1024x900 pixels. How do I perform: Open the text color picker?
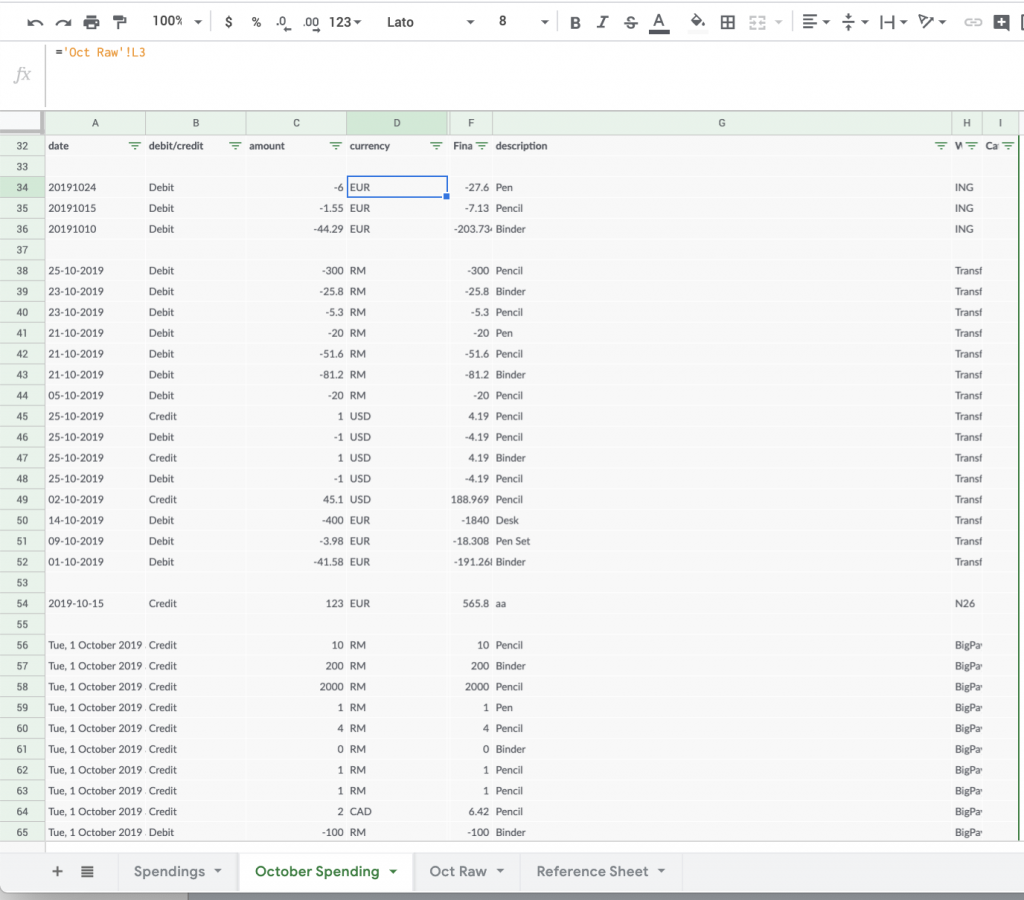tap(659, 23)
